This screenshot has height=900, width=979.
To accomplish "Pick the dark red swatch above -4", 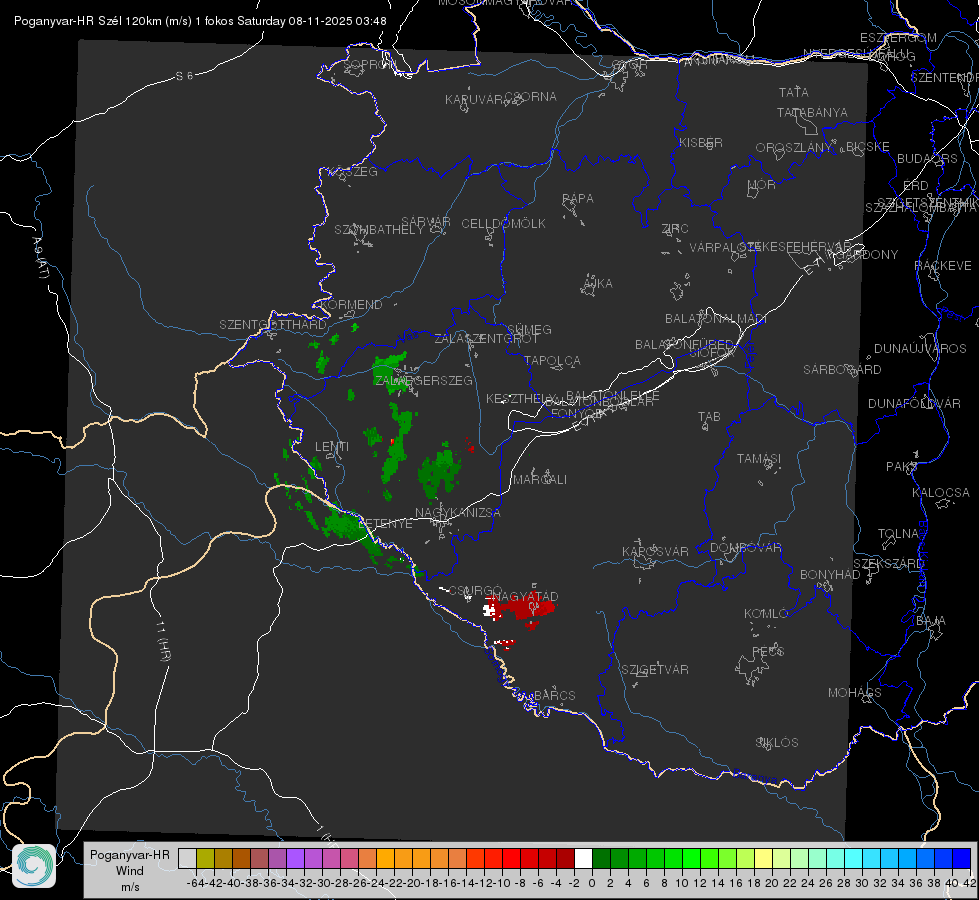I will click(565, 858).
